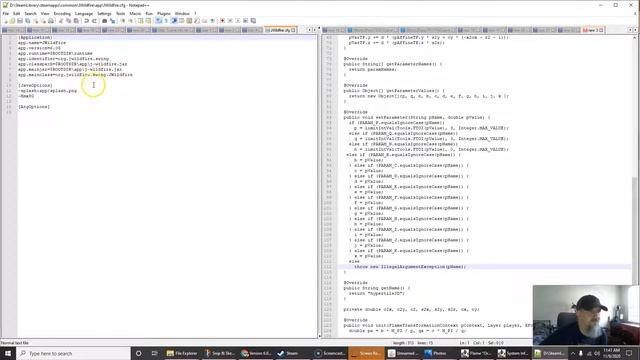The width and height of the screenshot is (640, 360).
Task: Open the Language menu
Action: point(84,13)
